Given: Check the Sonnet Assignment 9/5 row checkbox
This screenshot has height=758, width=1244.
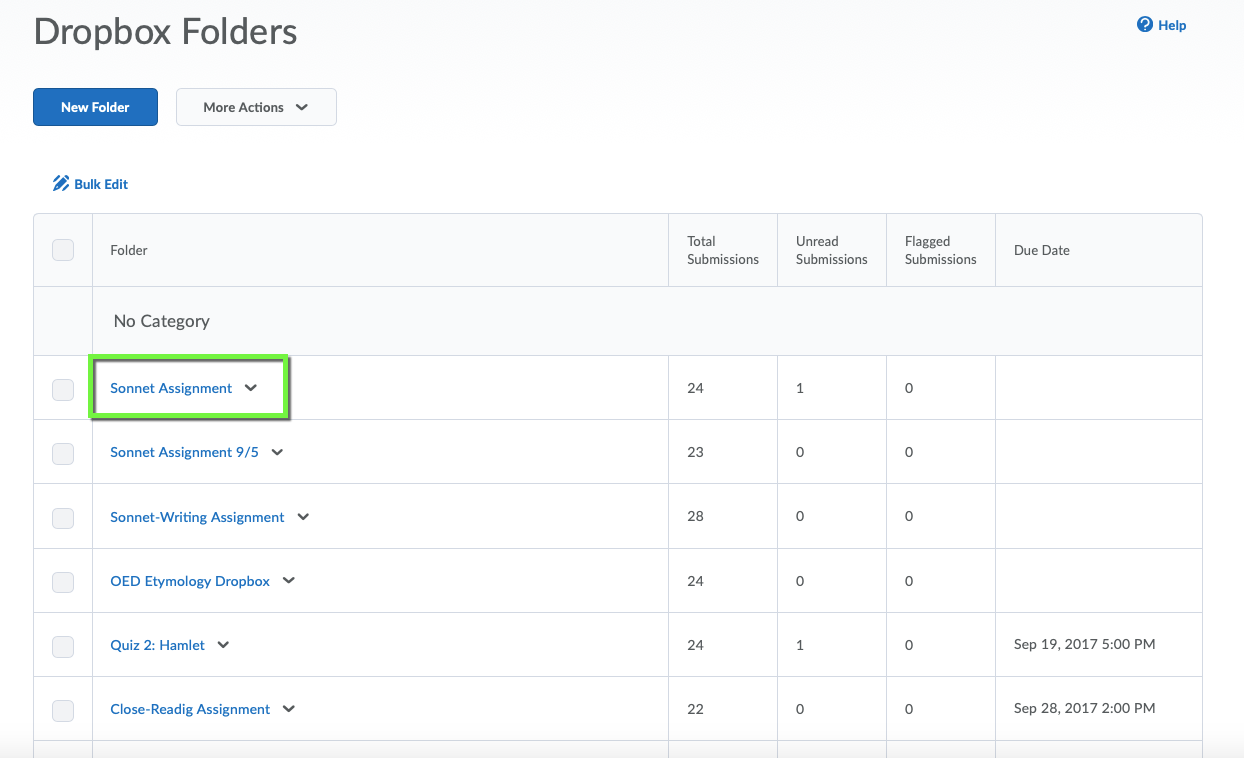Looking at the screenshot, I should coord(63,453).
